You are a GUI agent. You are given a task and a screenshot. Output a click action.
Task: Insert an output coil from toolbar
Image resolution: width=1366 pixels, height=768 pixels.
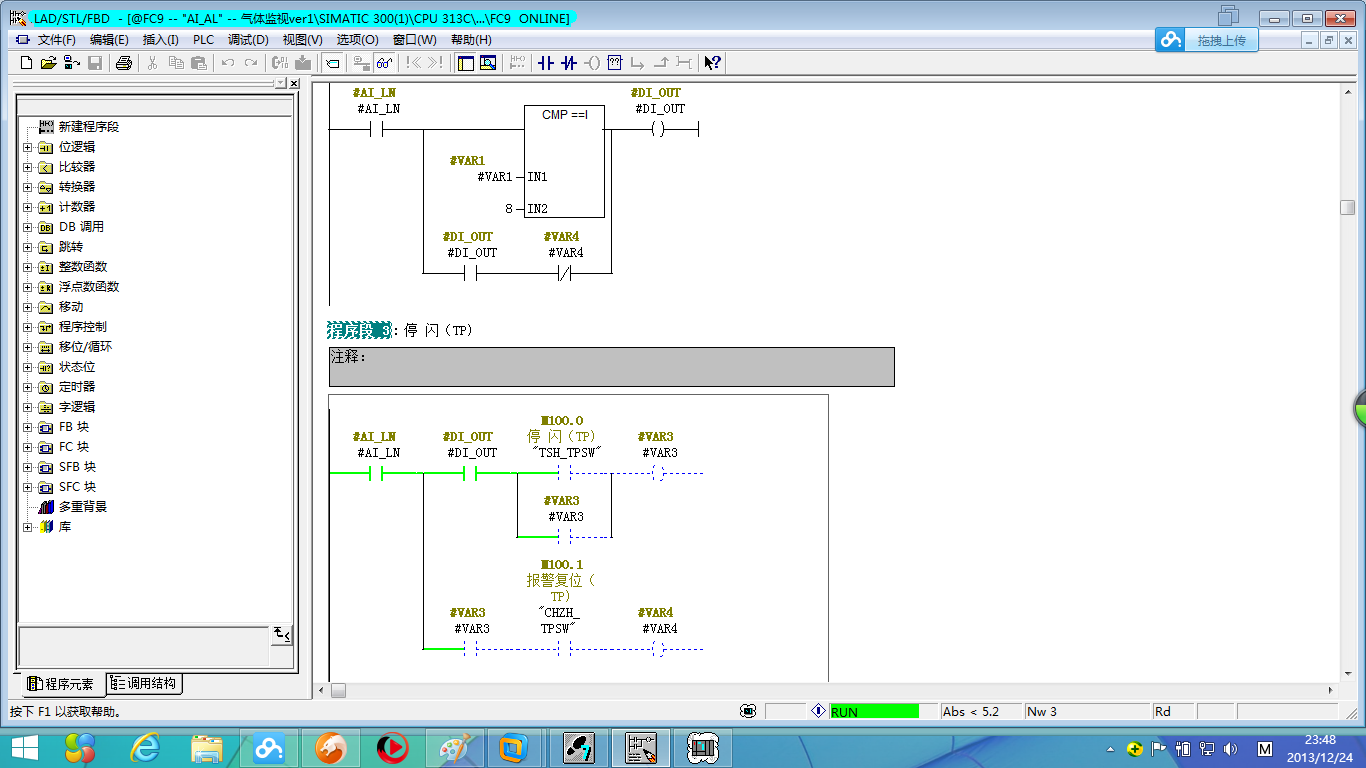pyautogui.click(x=592, y=63)
